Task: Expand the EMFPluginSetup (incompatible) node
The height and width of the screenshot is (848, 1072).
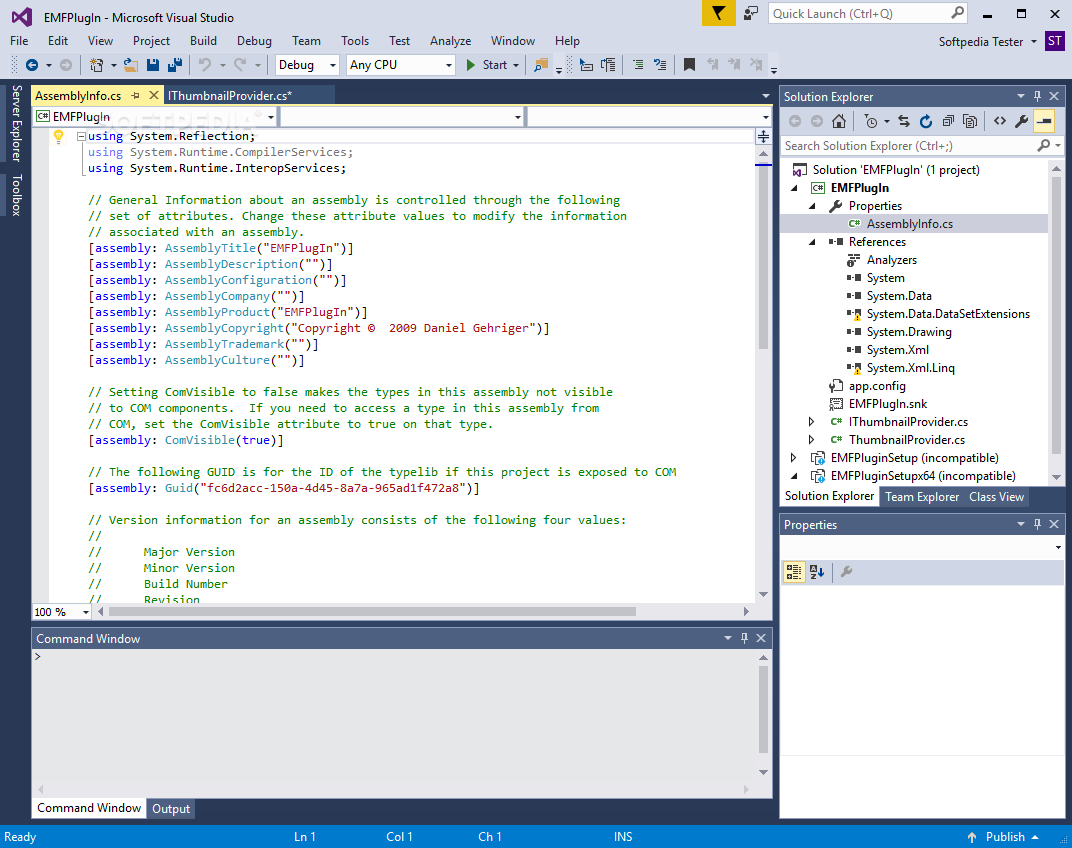Action: [794, 458]
